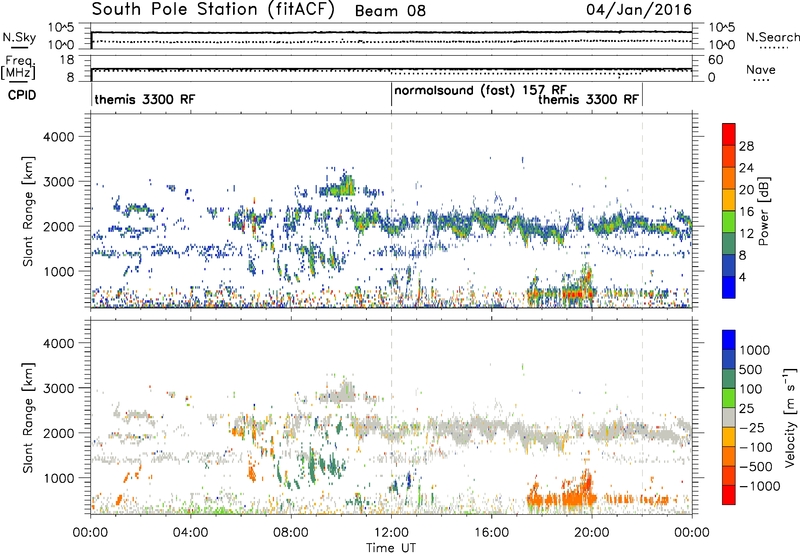Select the 16 value on the power colorbar
The height and width of the screenshot is (554, 800).
tap(746, 212)
